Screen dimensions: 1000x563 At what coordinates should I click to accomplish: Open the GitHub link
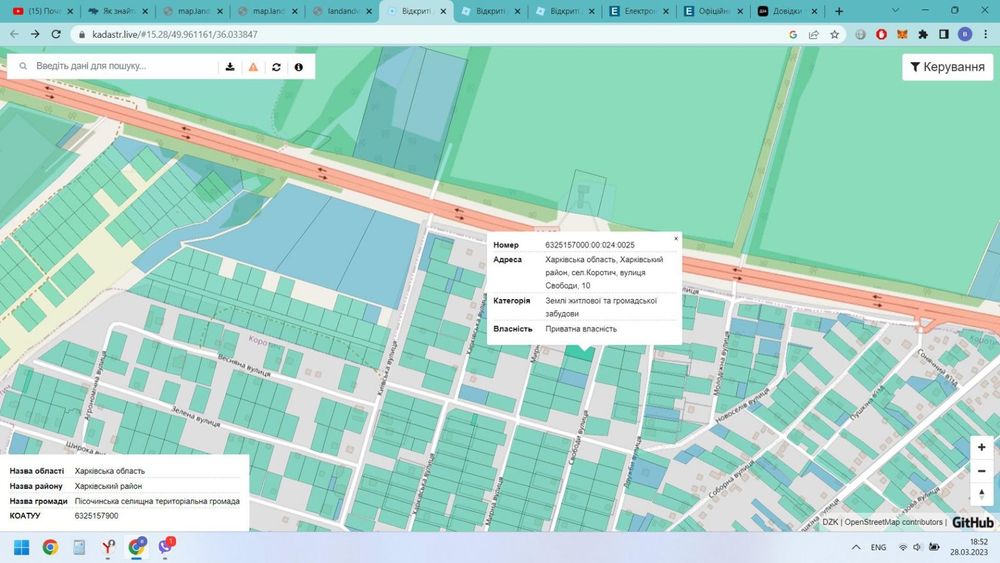point(973,522)
